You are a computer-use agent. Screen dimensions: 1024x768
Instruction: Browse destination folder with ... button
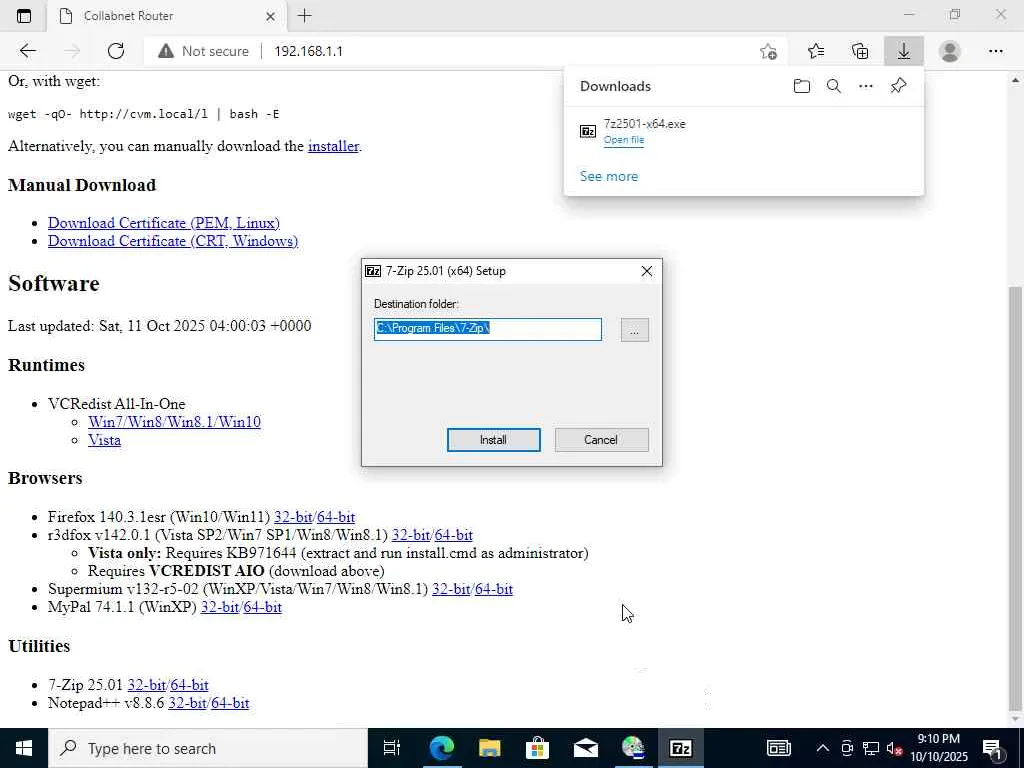tap(634, 330)
